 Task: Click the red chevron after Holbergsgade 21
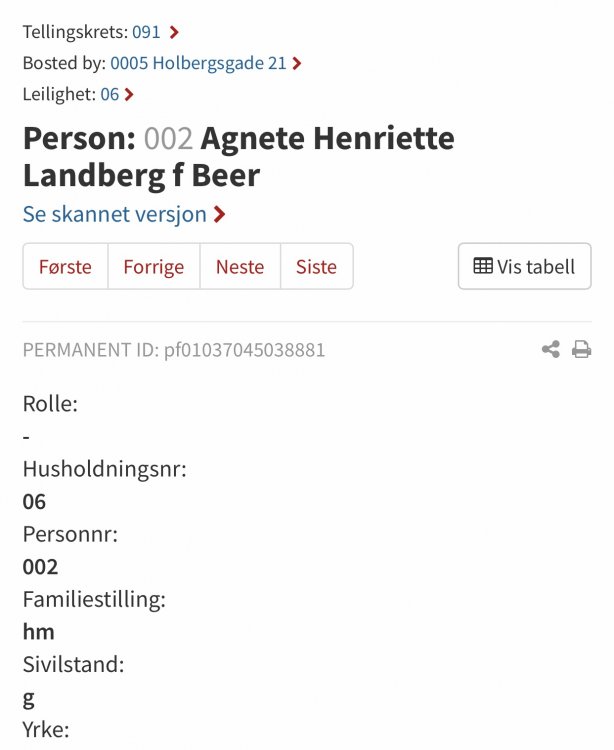(297, 63)
